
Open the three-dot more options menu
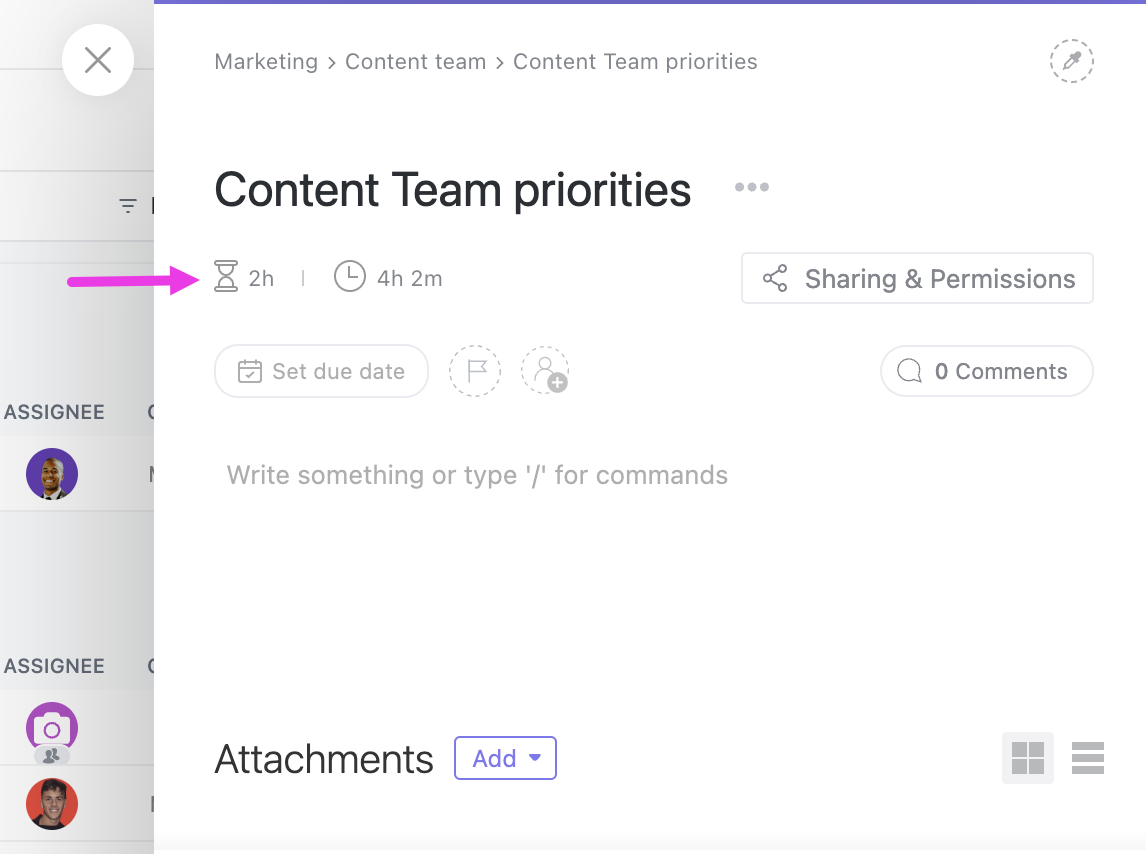point(751,187)
